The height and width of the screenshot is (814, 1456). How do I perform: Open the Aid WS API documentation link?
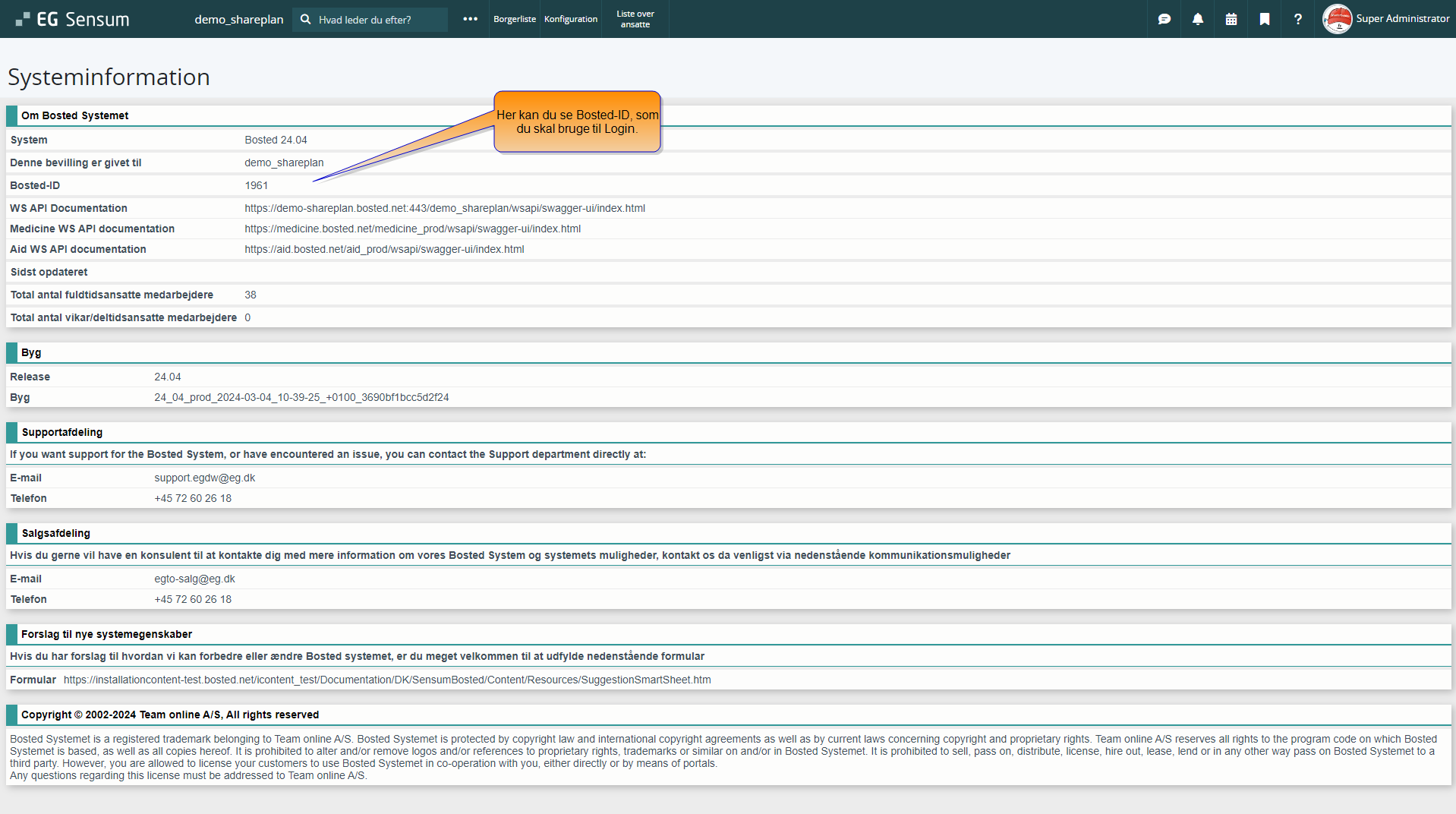[x=384, y=249]
